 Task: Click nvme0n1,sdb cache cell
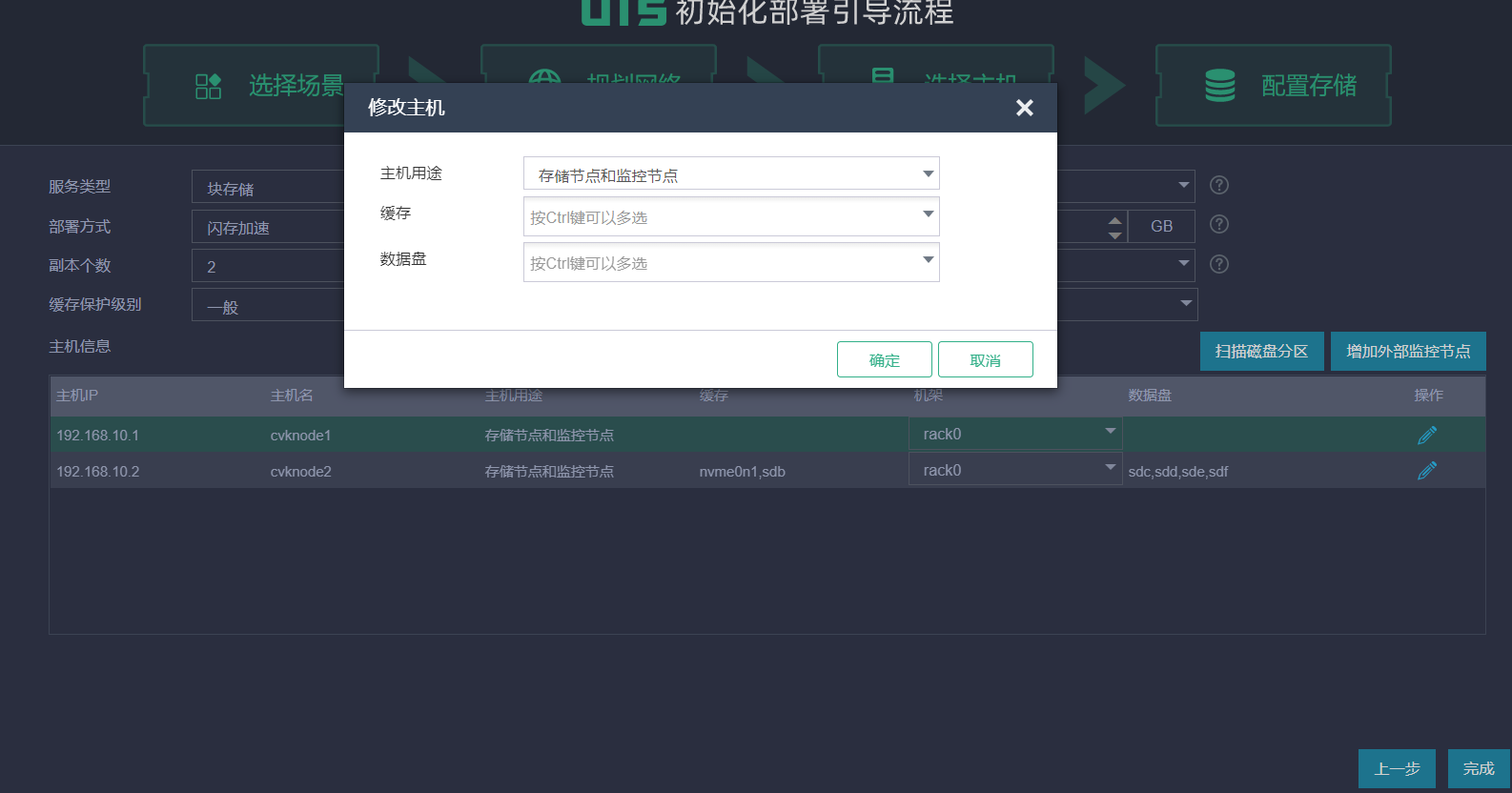pos(743,472)
